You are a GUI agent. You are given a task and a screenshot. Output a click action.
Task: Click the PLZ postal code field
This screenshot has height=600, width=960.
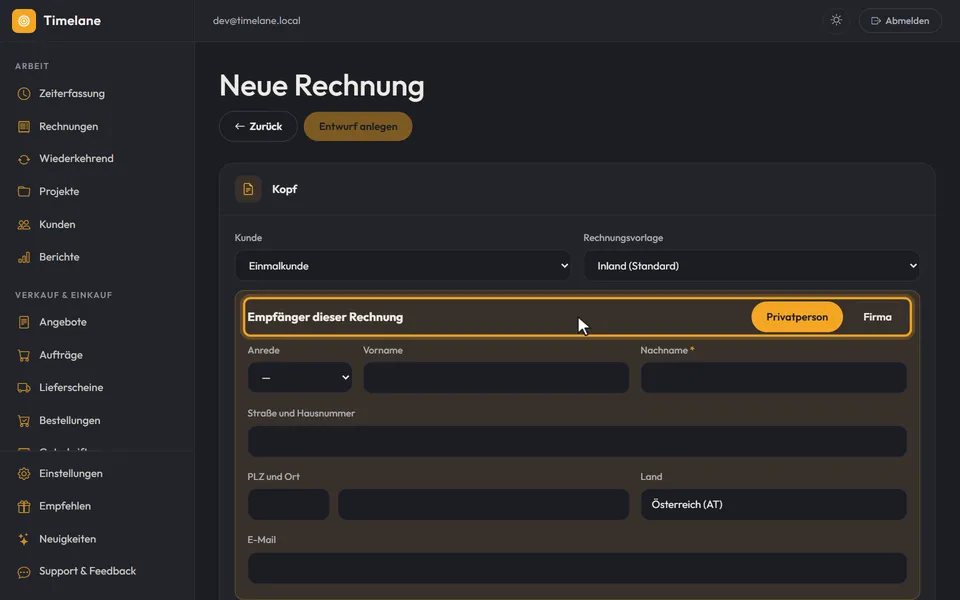(x=288, y=504)
